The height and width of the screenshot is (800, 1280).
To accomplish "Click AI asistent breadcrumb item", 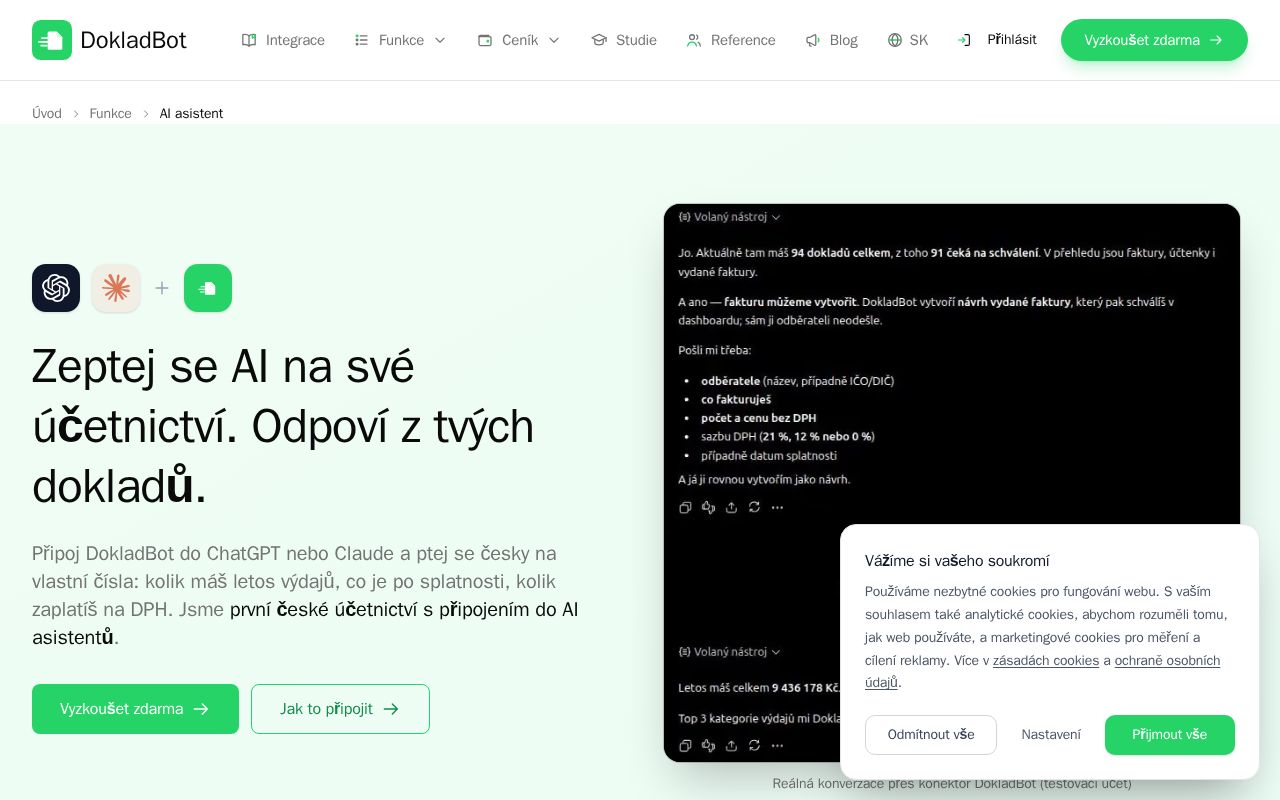I will click(x=191, y=114).
